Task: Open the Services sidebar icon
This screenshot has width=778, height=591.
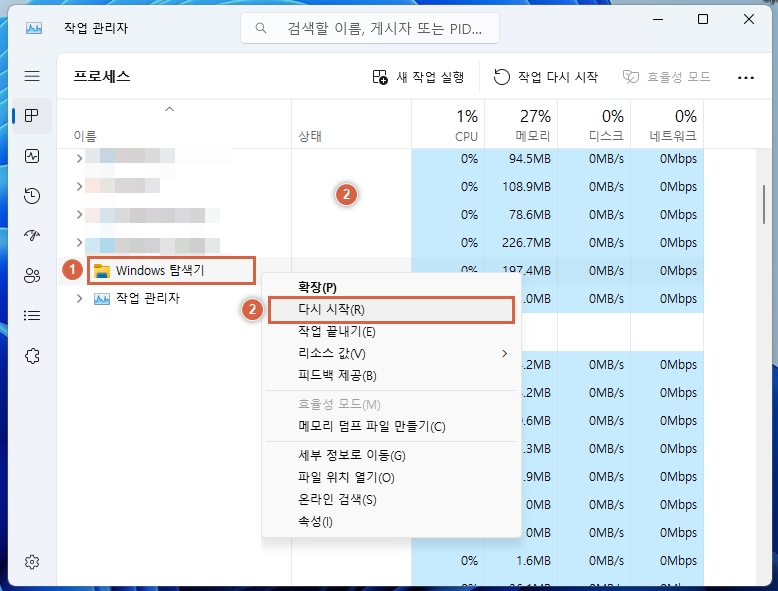Action: coord(32,356)
